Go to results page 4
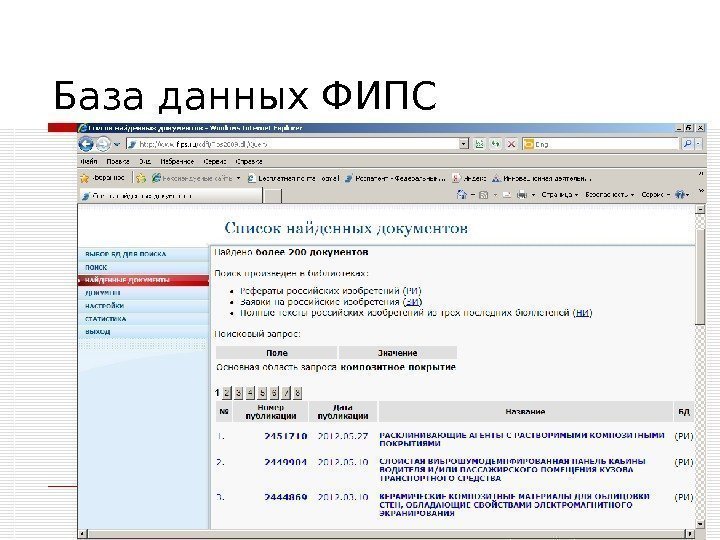This screenshot has height=540, width=720. coord(250,393)
